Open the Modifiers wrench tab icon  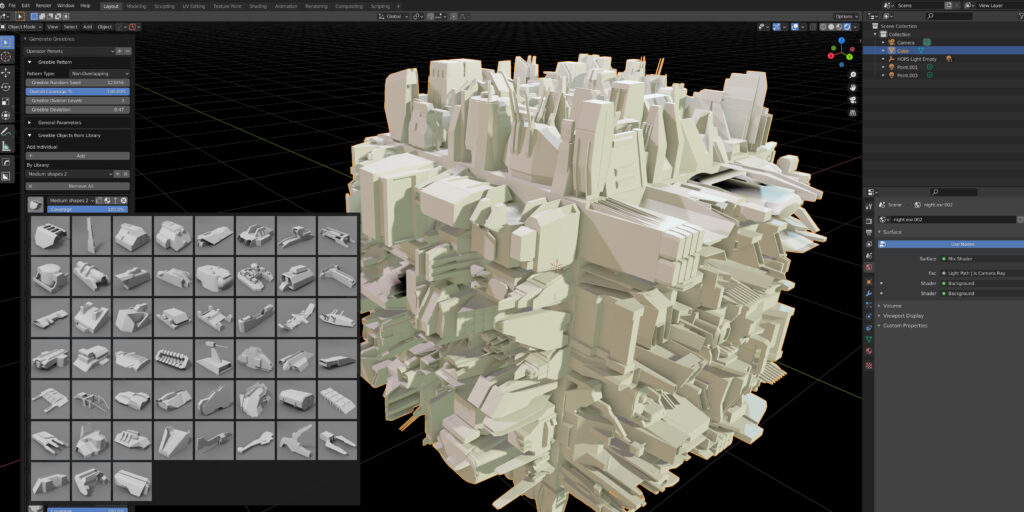coord(869,293)
